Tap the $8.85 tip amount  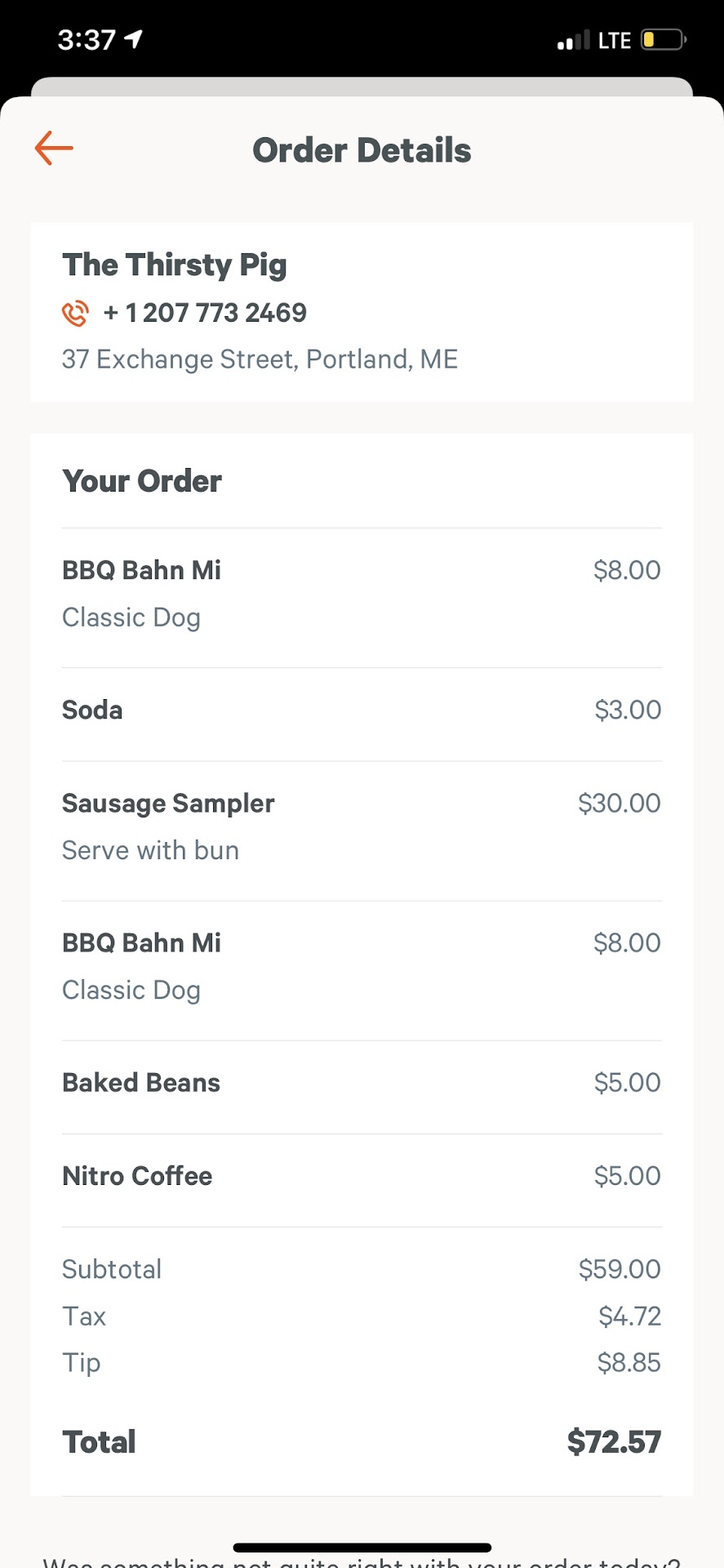(x=629, y=1362)
